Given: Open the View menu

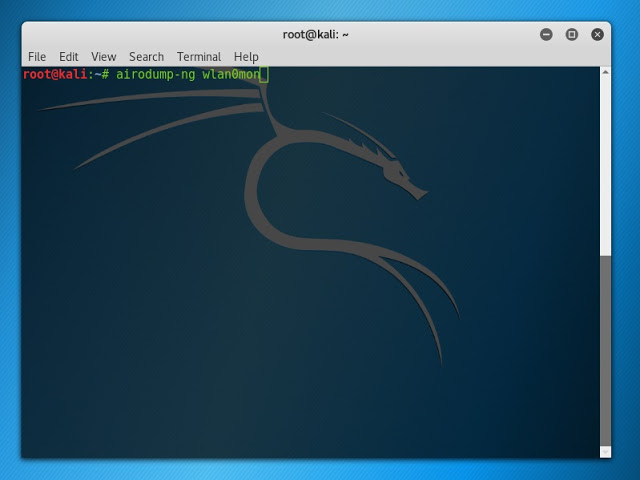Looking at the screenshot, I should coord(104,57).
